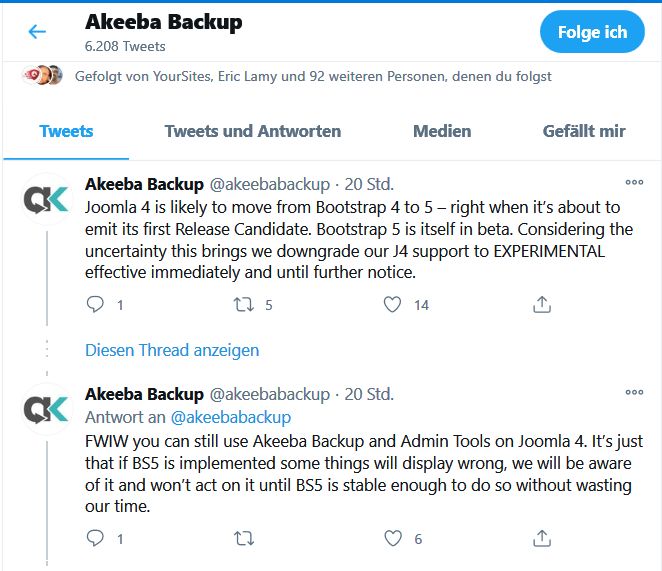Image resolution: width=662 pixels, height=571 pixels.
Task: Switch to the Tweets tab
Action: (x=66, y=131)
